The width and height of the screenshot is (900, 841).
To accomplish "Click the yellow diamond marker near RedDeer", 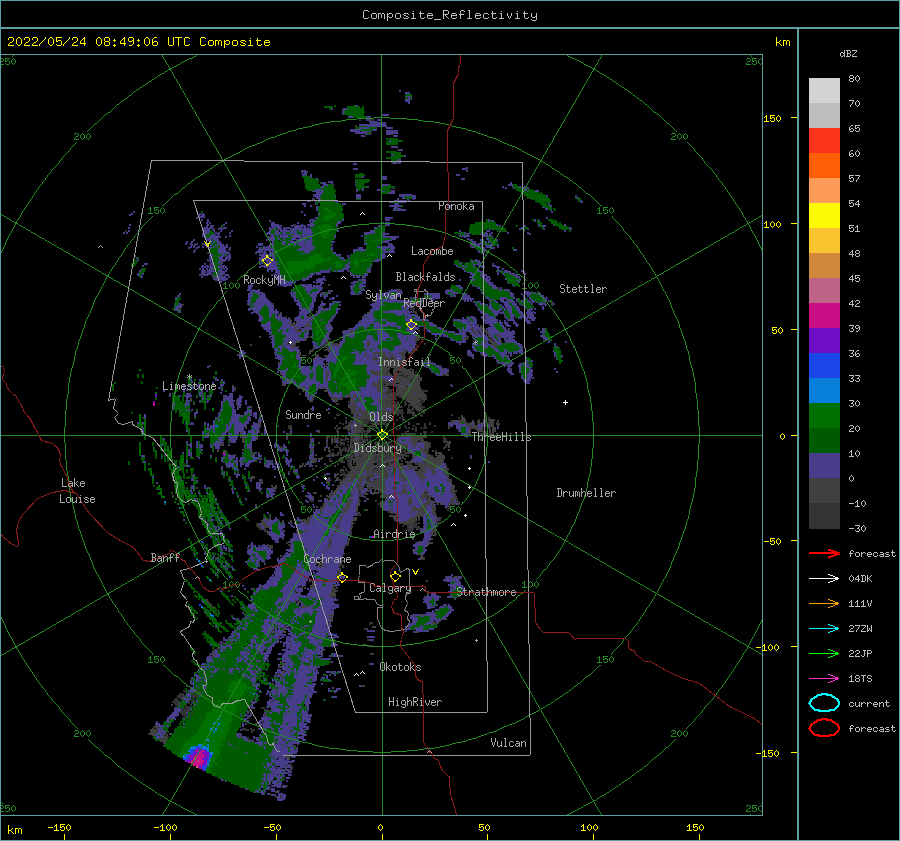I will click(412, 325).
